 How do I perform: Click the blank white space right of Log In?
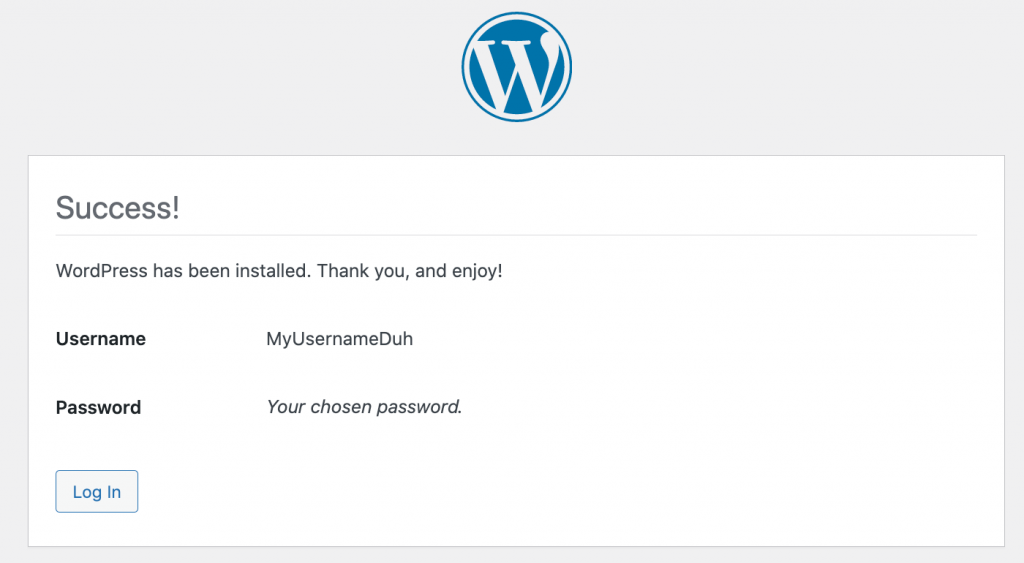[560, 491]
